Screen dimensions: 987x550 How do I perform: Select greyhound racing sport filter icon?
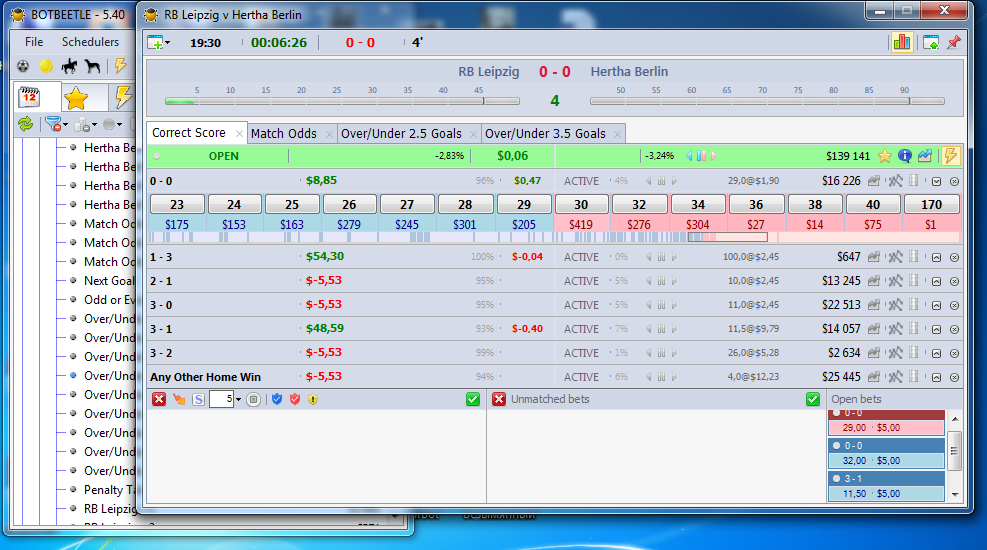(93, 66)
